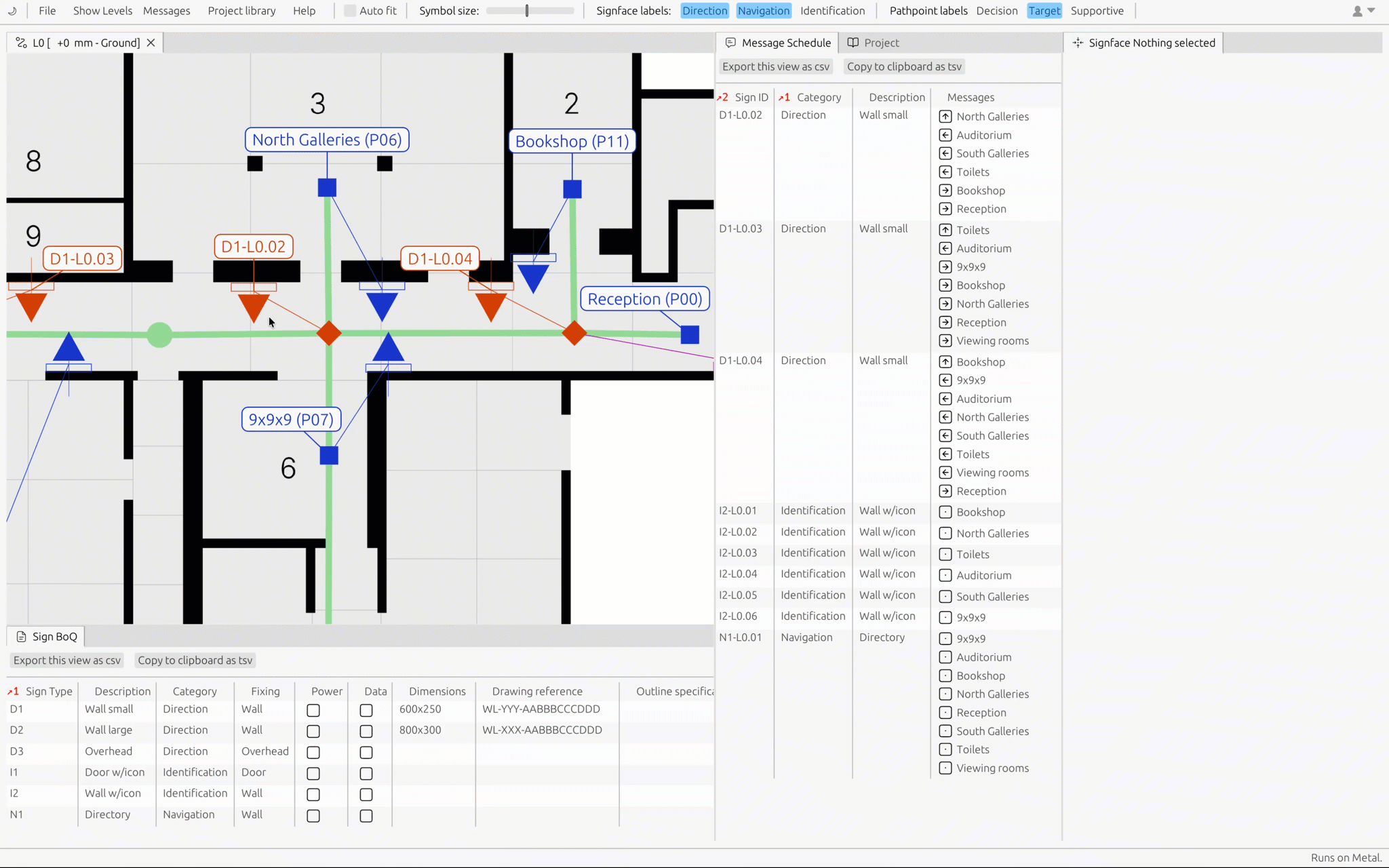Click the moon icon in top-left corner
The width and height of the screenshot is (1389, 868).
point(12,11)
